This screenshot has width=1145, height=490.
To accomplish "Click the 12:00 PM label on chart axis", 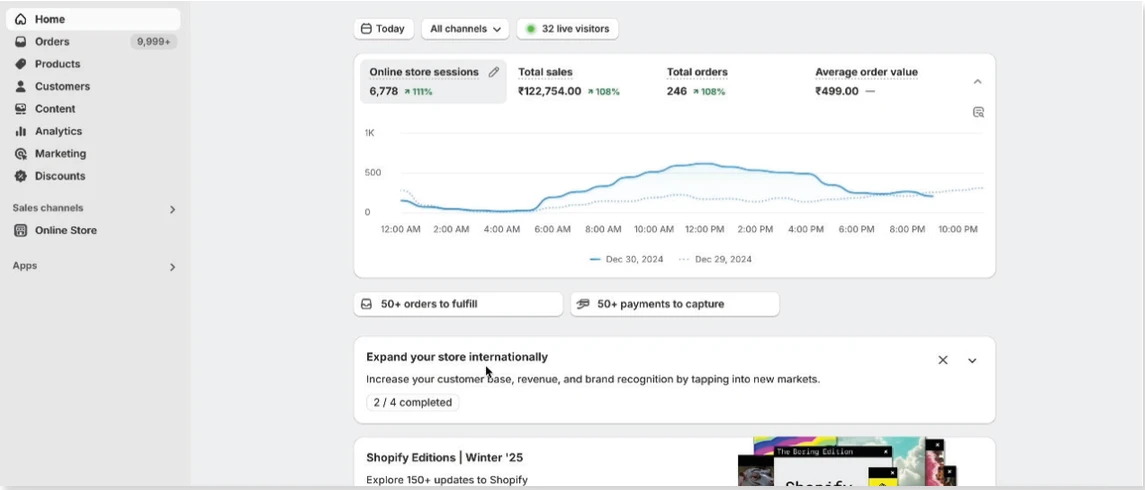I will pyautogui.click(x=705, y=229).
